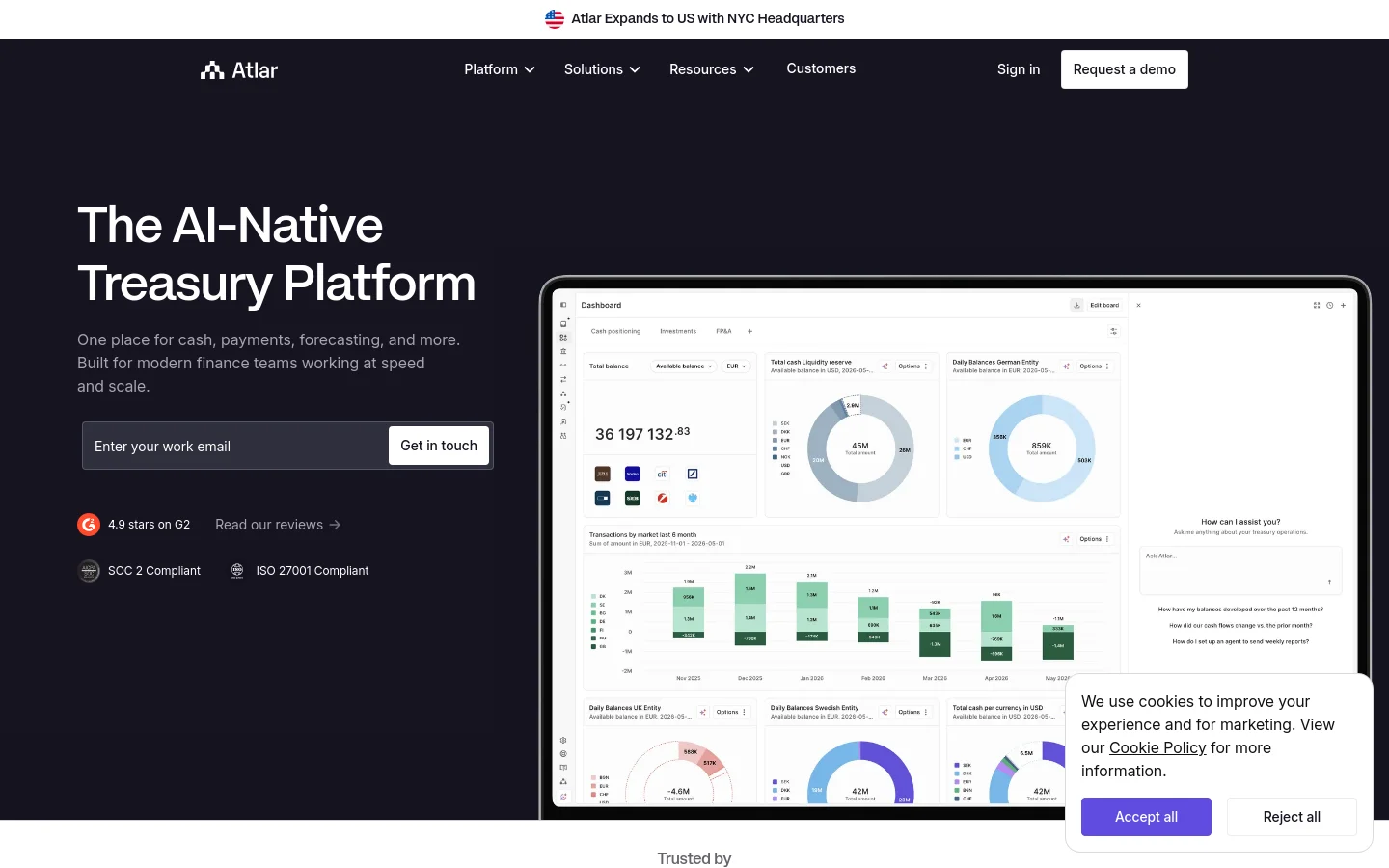Click the Citi bank logo

[663, 474]
